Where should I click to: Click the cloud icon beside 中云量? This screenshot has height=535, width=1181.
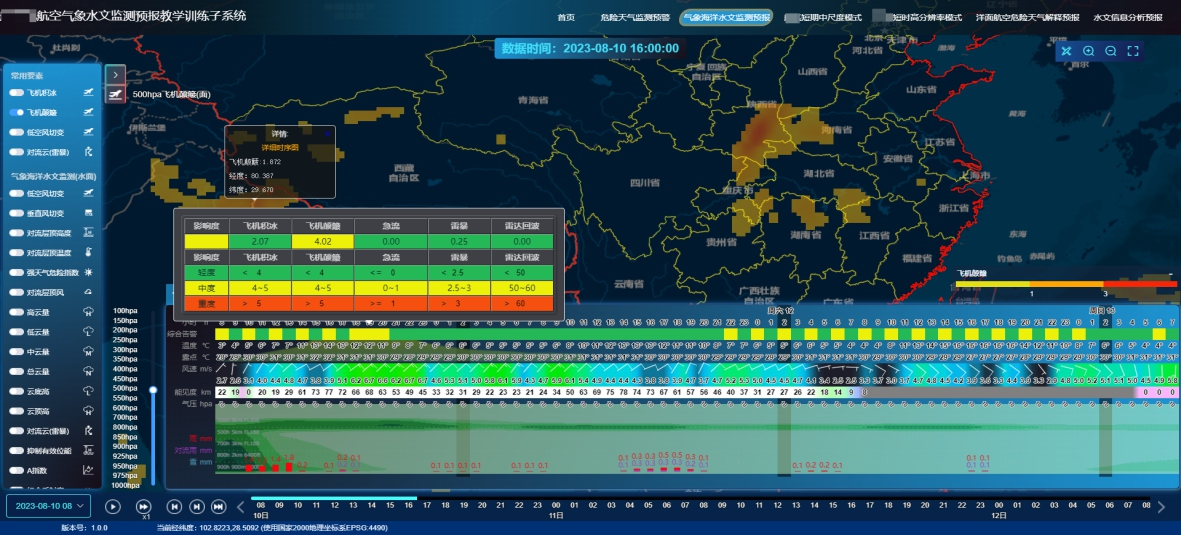pyautogui.click(x=88, y=352)
